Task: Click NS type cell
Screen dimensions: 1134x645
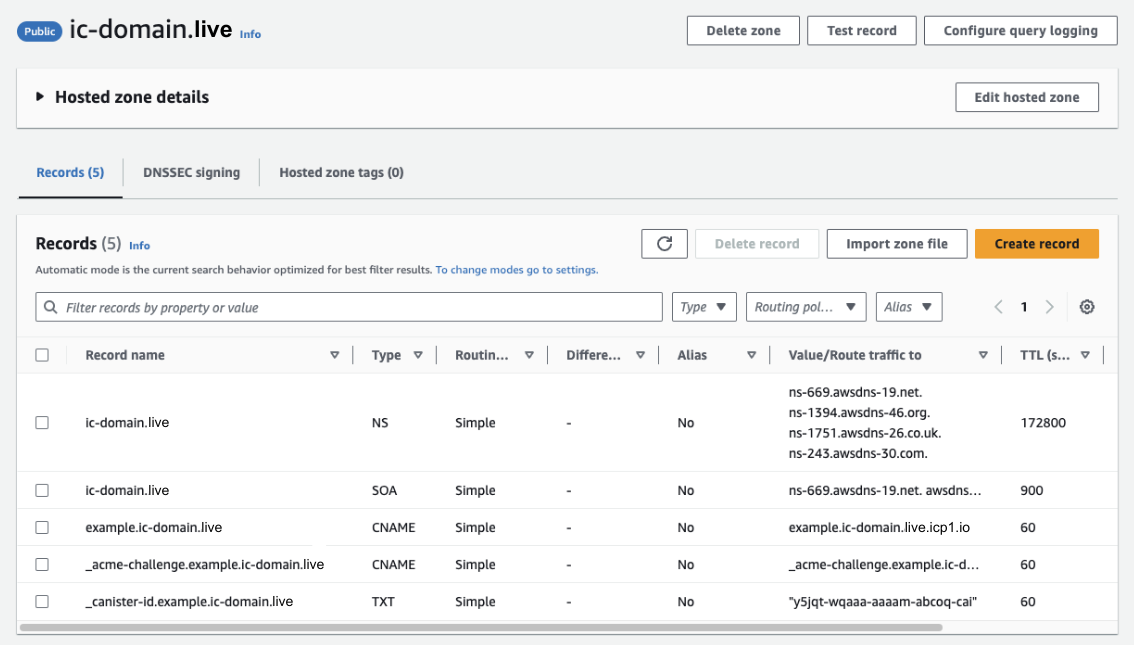Action: click(x=380, y=422)
